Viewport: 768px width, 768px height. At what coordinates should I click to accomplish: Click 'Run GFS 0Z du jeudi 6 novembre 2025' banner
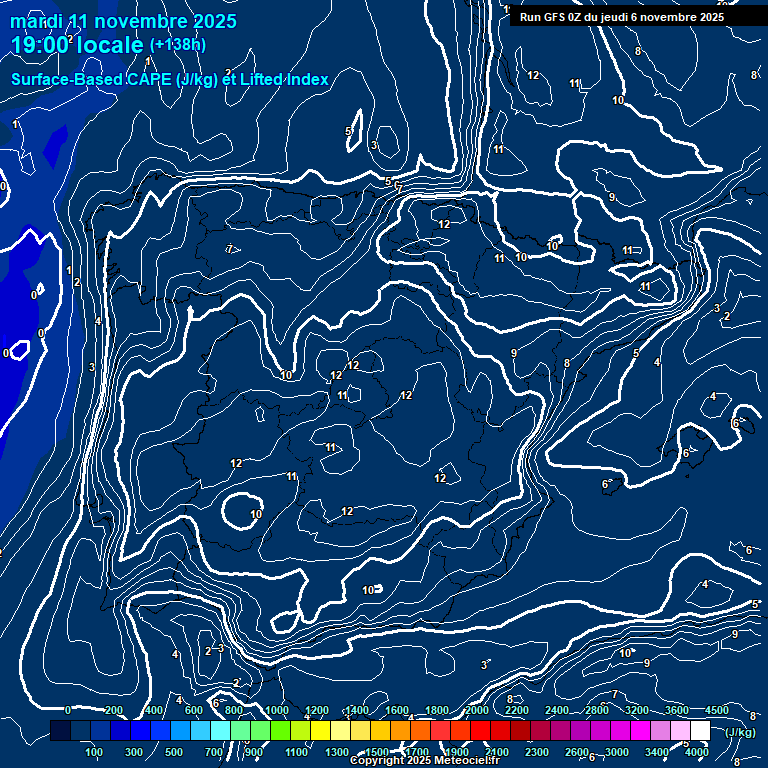pyautogui.click(x=622, y=17)
